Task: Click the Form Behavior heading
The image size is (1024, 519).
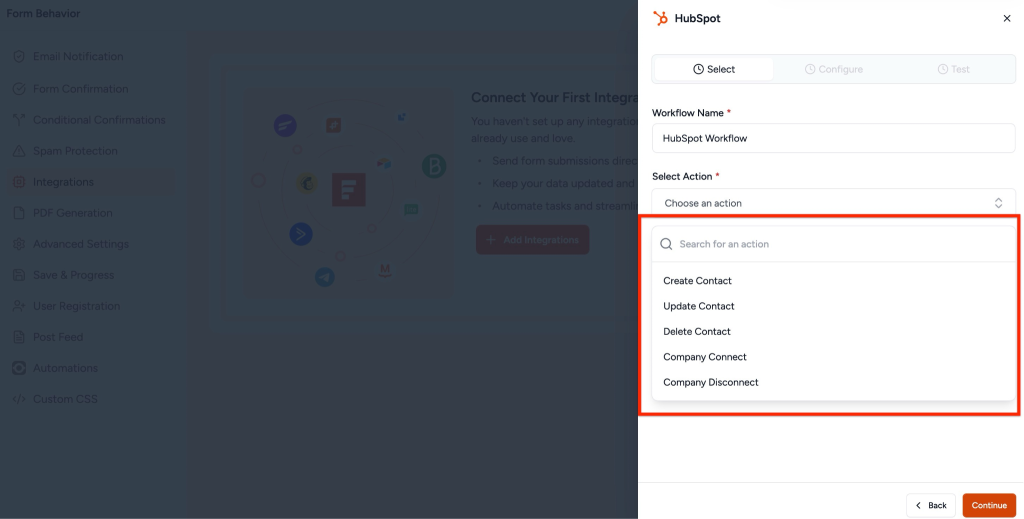Action: pyautogui.click(x=43, y=14)
